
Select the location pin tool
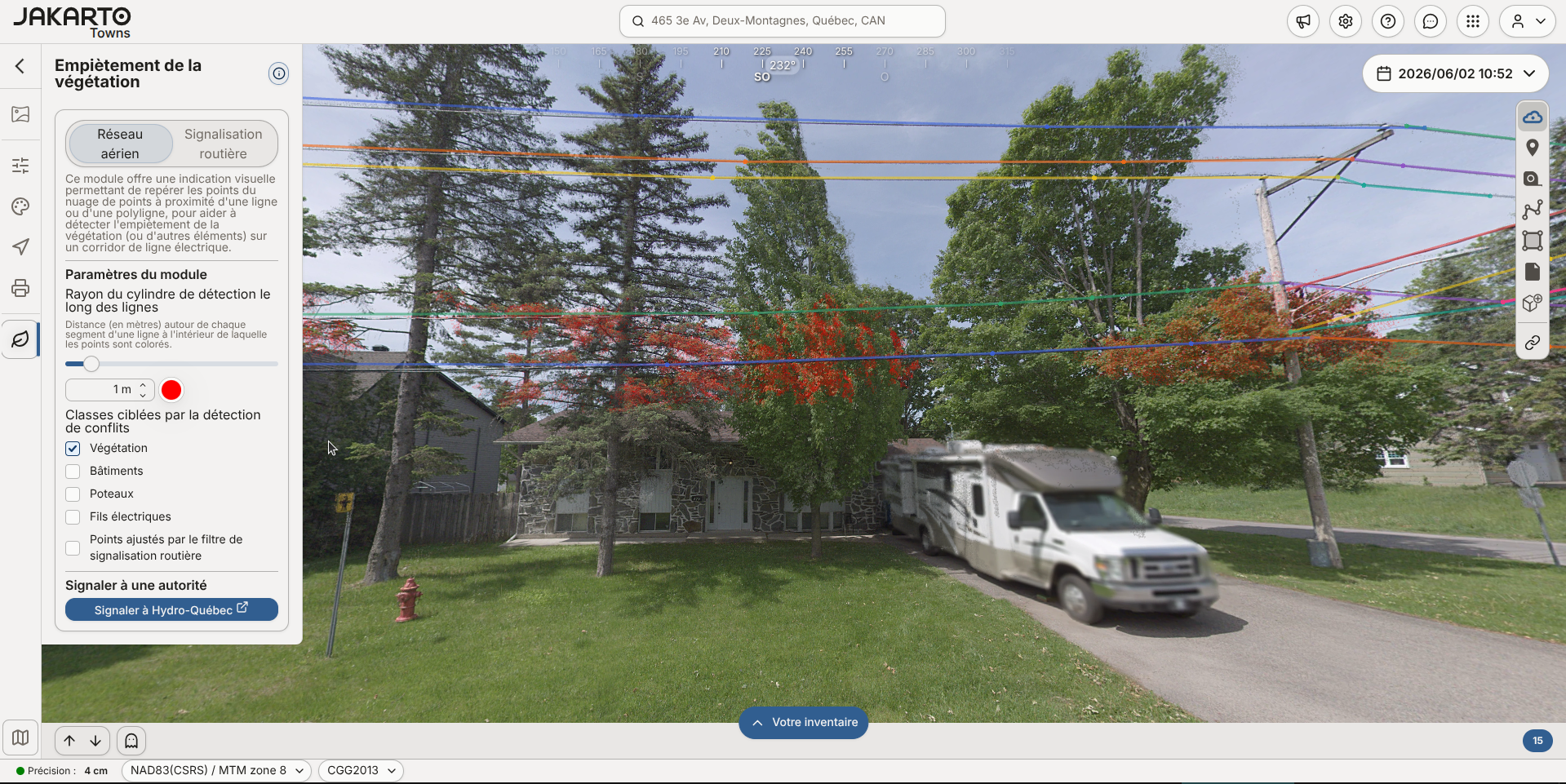1533,148
